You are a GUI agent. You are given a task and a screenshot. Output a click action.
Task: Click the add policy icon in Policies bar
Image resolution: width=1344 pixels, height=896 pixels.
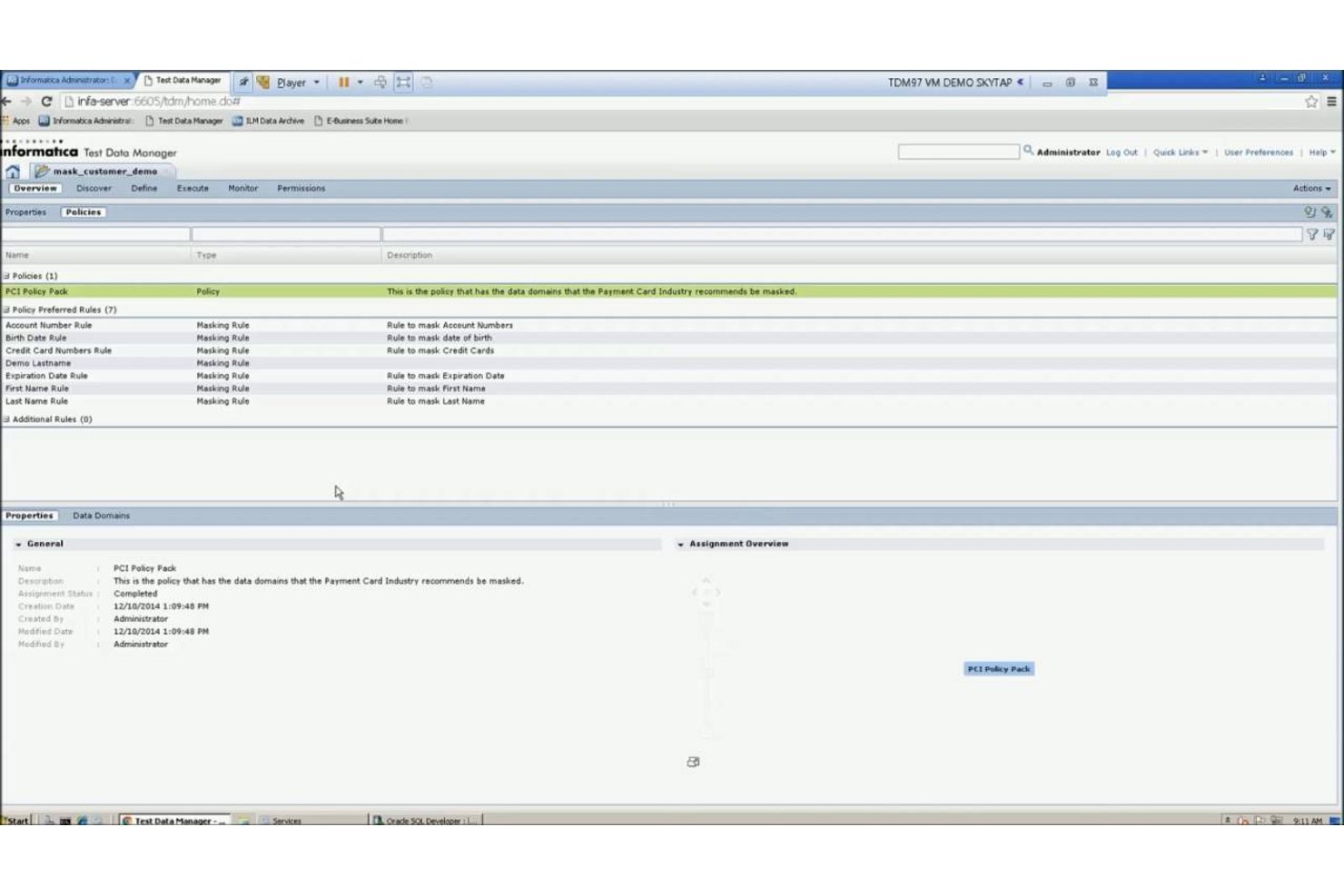tap(1310, 212)
